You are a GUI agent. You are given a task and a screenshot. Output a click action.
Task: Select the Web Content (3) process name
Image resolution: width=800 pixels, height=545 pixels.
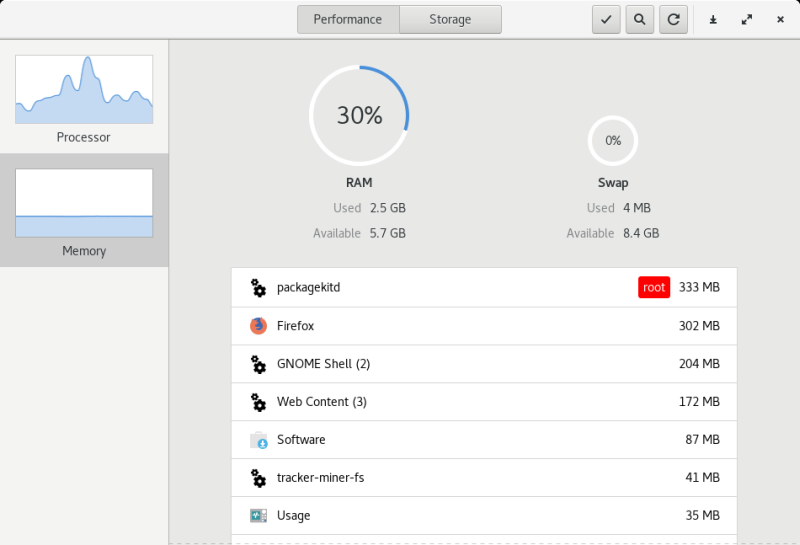[322, 402]
